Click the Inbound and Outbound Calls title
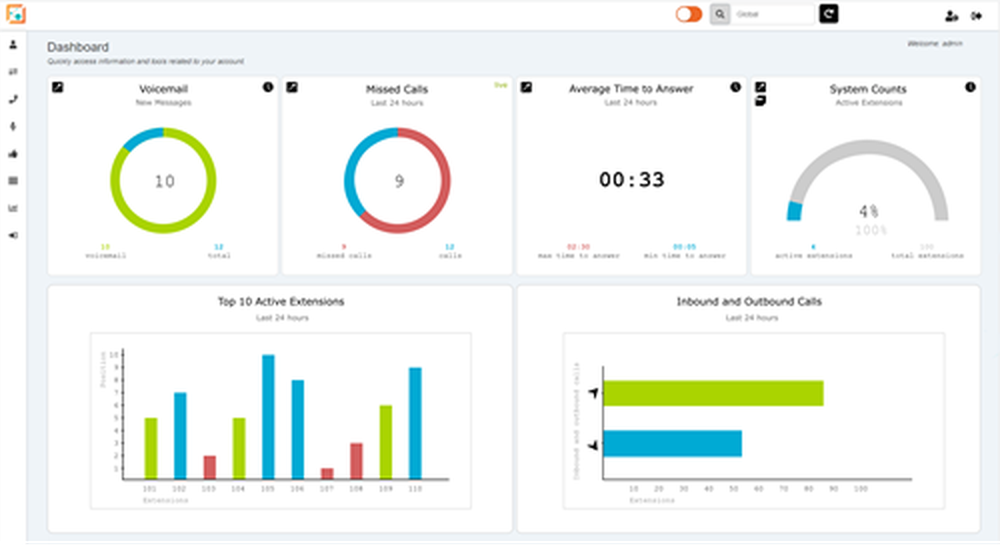The height and width of the screenshot is (546, 1000). click(749, 302)
